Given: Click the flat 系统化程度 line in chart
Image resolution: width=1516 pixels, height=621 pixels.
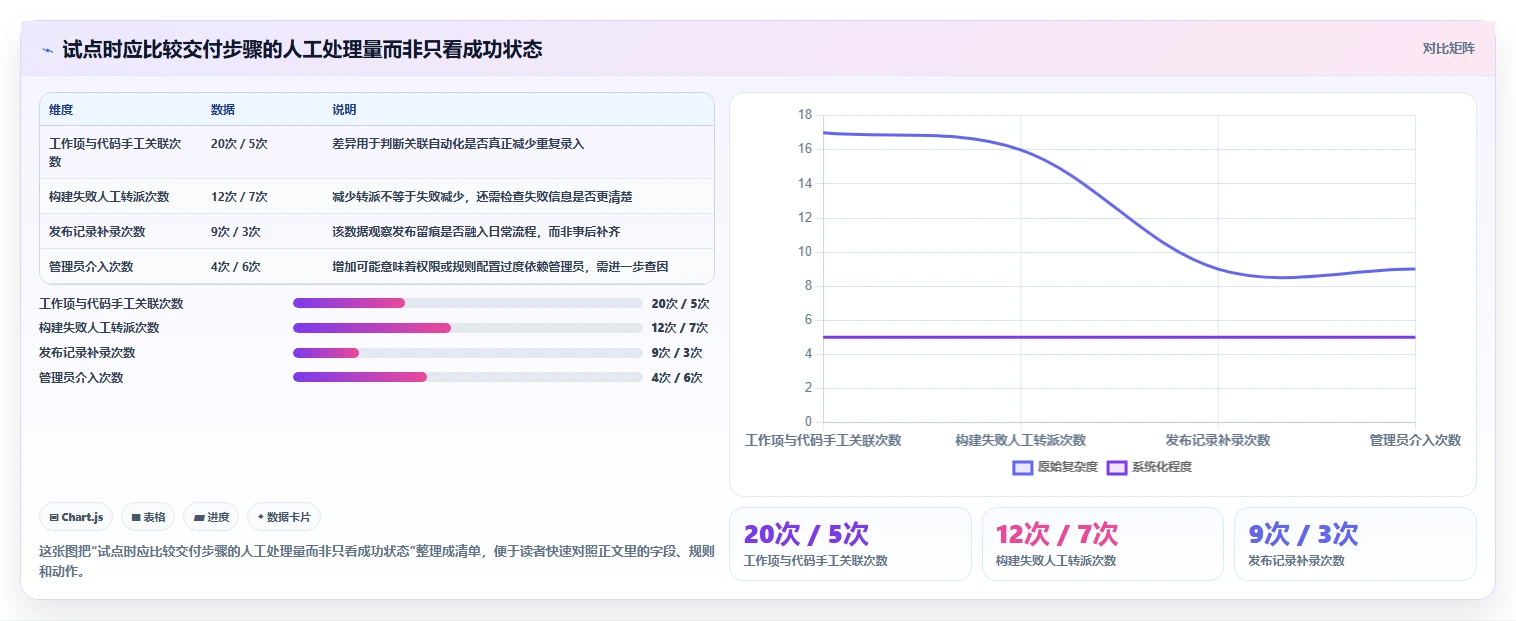Looking at the screenshot, I should tap(1118, 337).
